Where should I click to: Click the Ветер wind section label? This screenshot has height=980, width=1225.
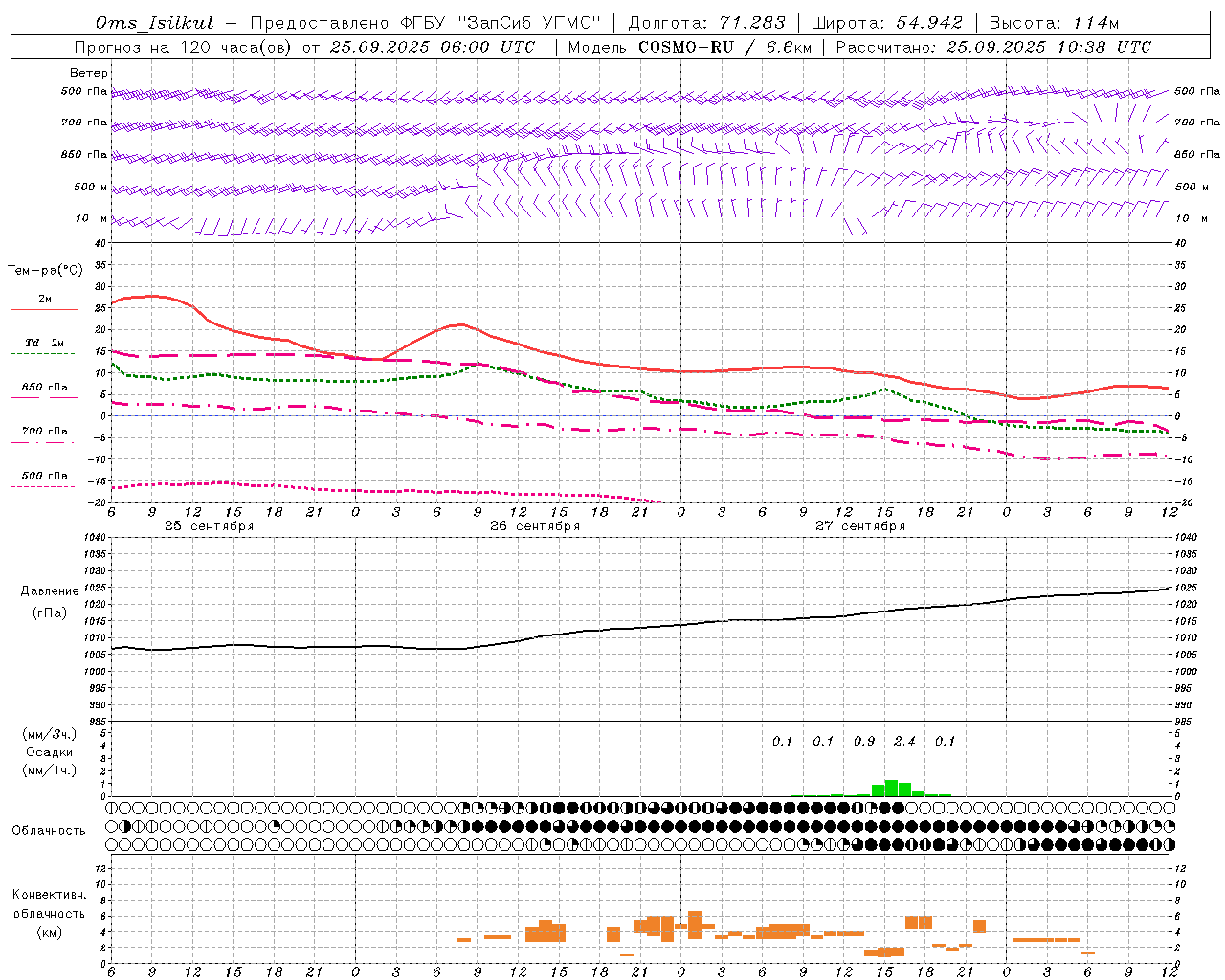(89, 73)
